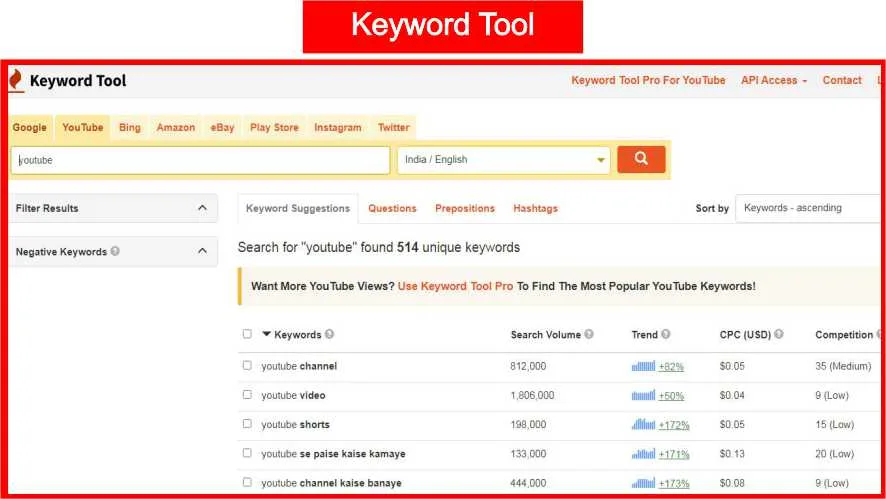Switch to the YouTube tab
The height and width of the screenshot is (499, 886).
(82, 127)
